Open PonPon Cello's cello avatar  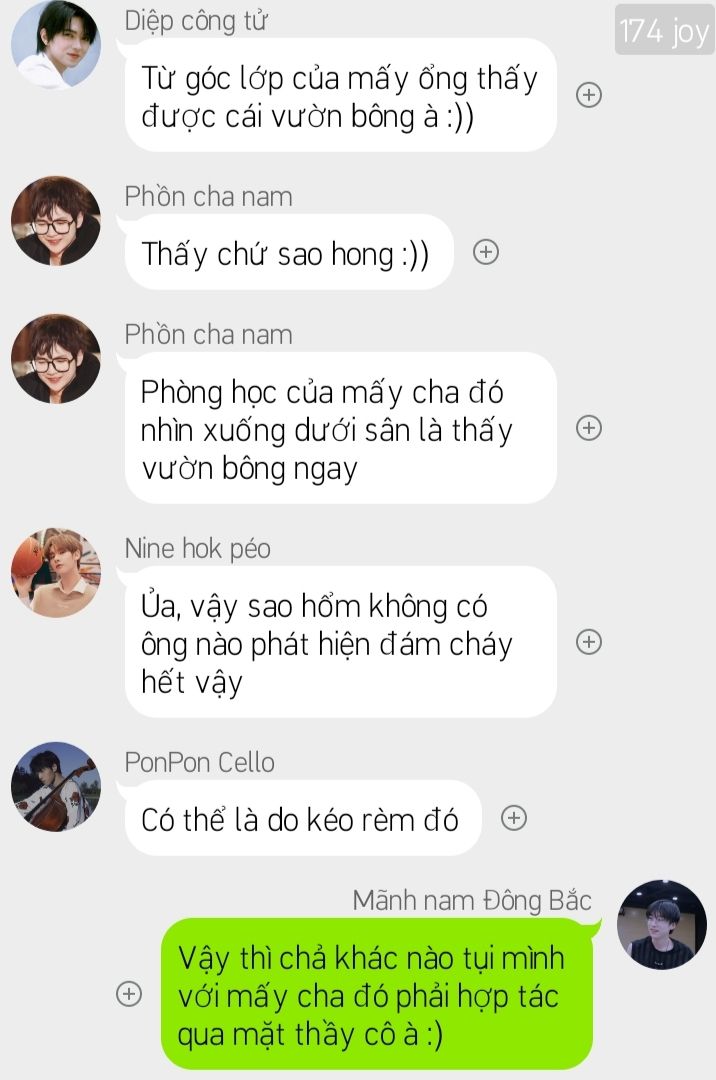pyautogui.click(x=56, y=787)
